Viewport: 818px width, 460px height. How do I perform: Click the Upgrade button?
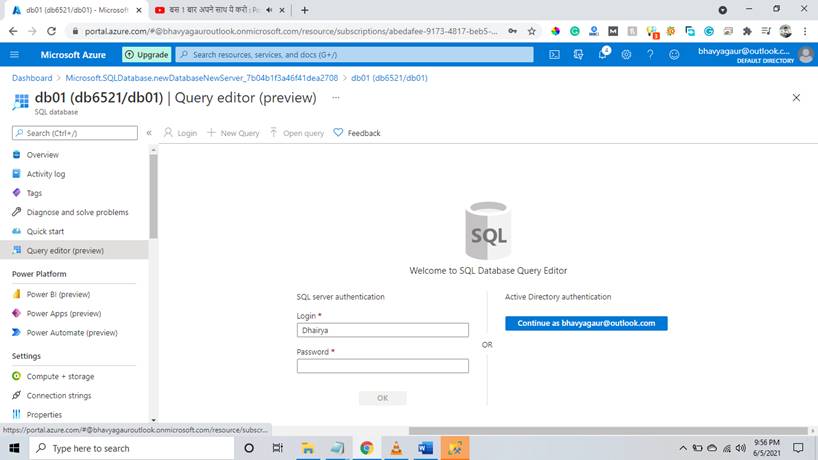(147, 54)
